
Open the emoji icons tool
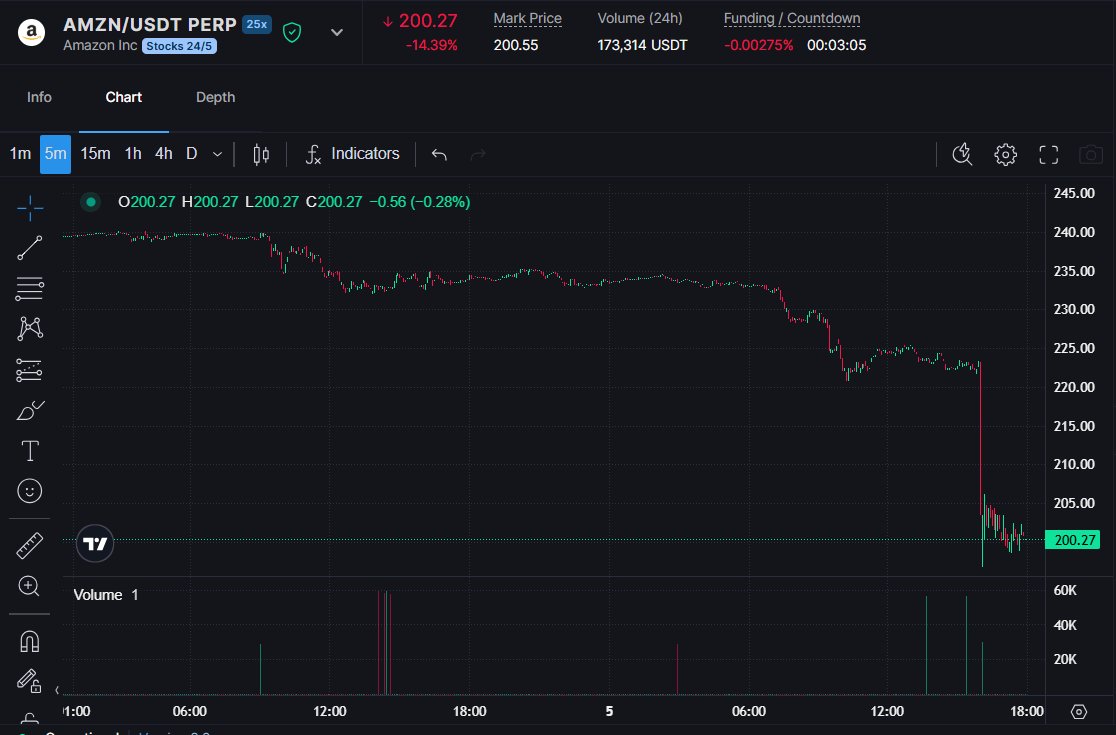click(x=30, y=491)
